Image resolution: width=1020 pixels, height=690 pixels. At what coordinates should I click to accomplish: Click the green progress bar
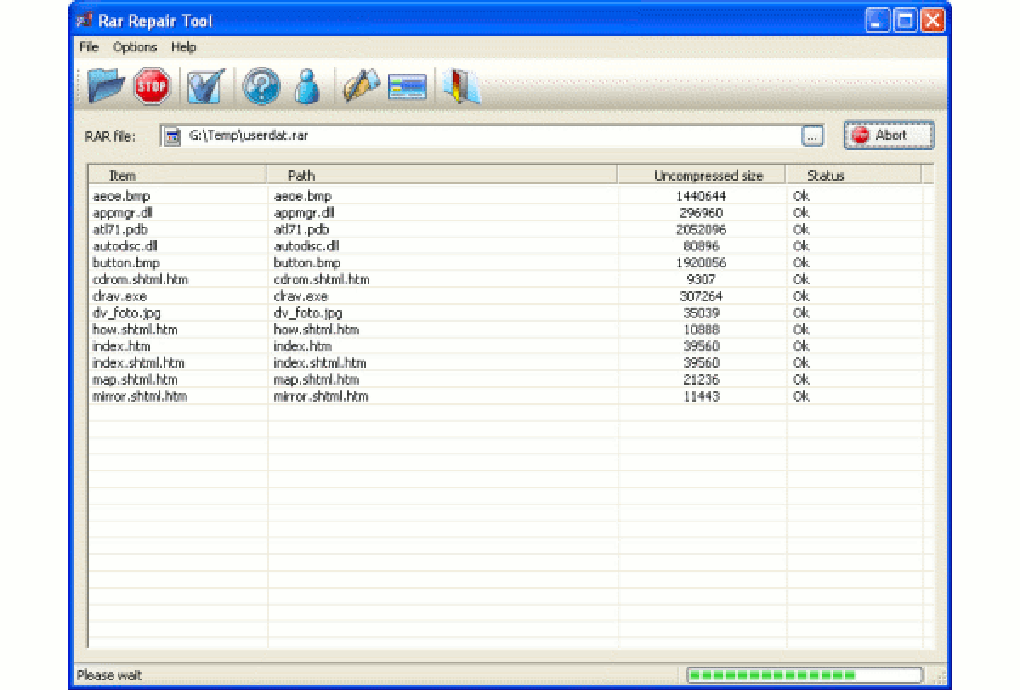tap(805, 675)
